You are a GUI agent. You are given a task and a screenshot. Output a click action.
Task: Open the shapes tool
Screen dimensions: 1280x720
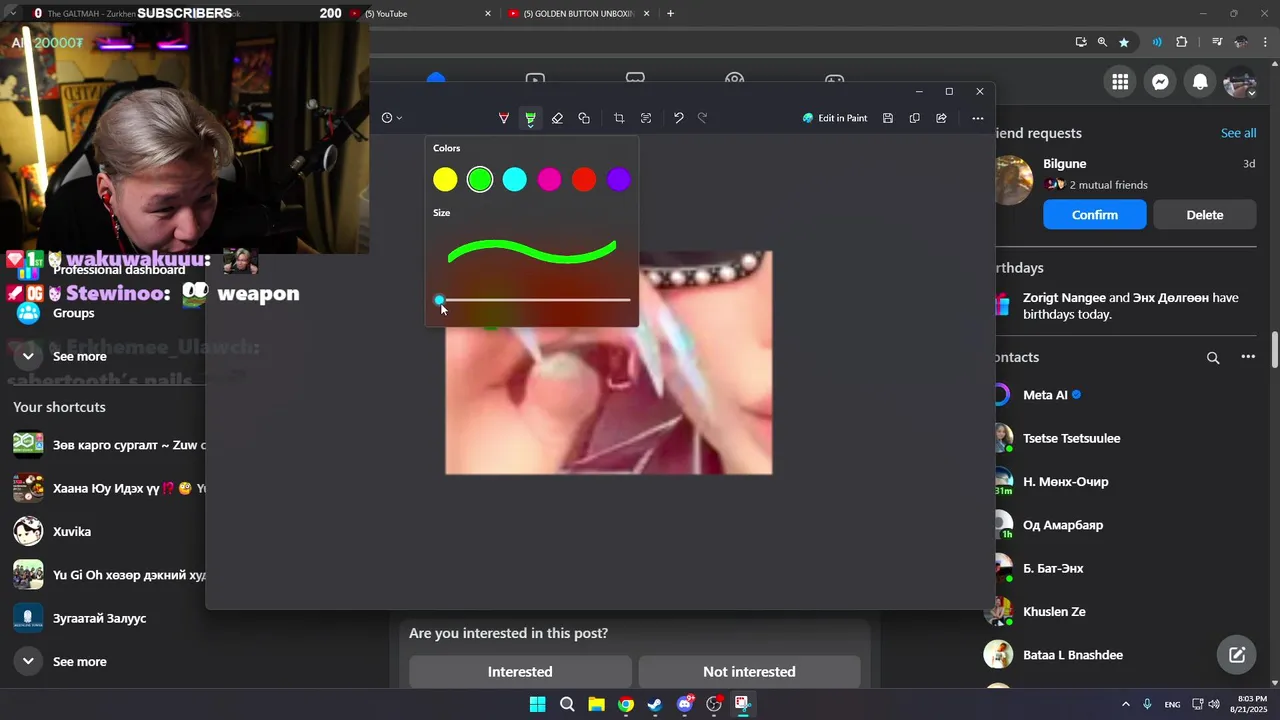pyautogui.click(x=584, y=118)
